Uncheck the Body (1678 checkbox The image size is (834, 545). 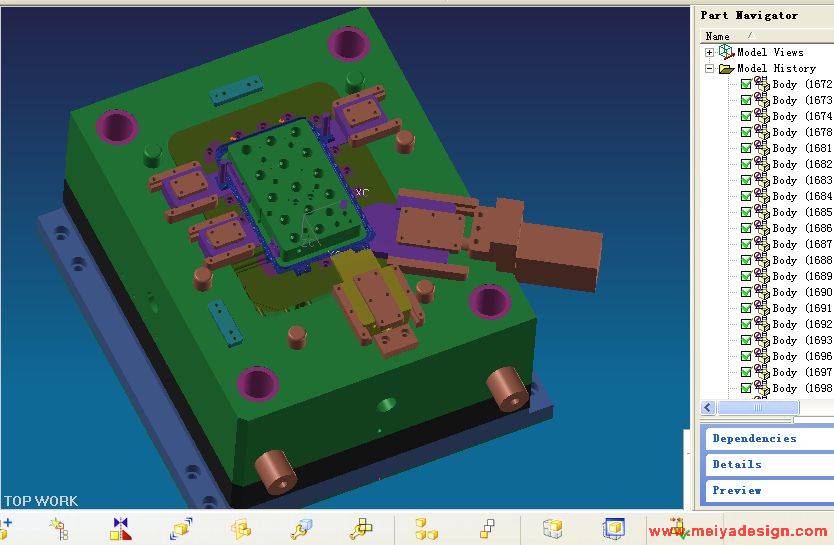(746, 132)
